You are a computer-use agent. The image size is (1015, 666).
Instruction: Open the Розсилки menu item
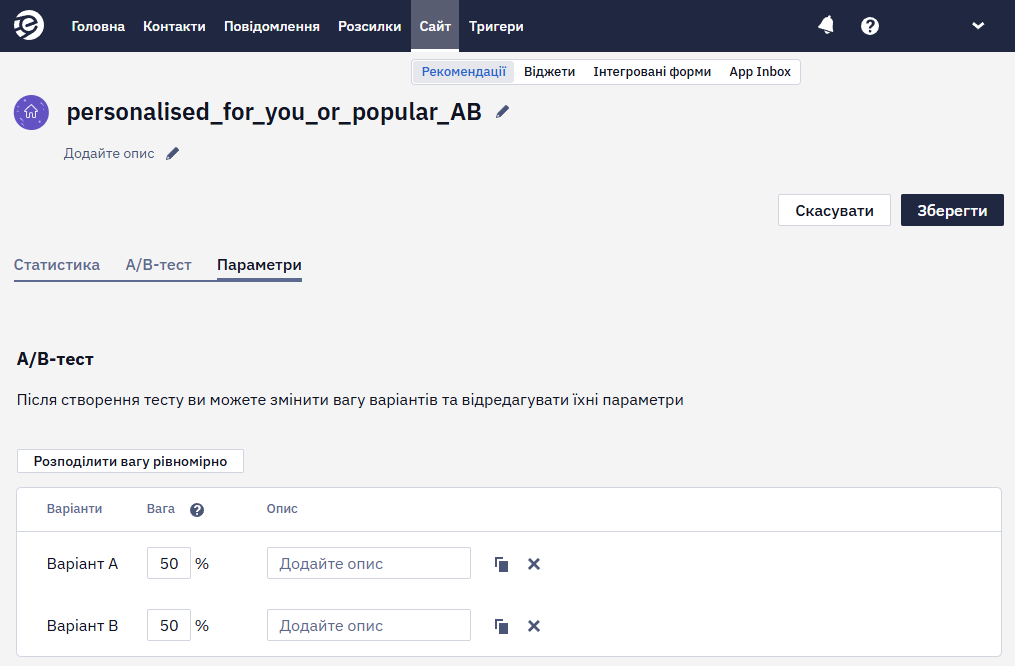(370, 27)
